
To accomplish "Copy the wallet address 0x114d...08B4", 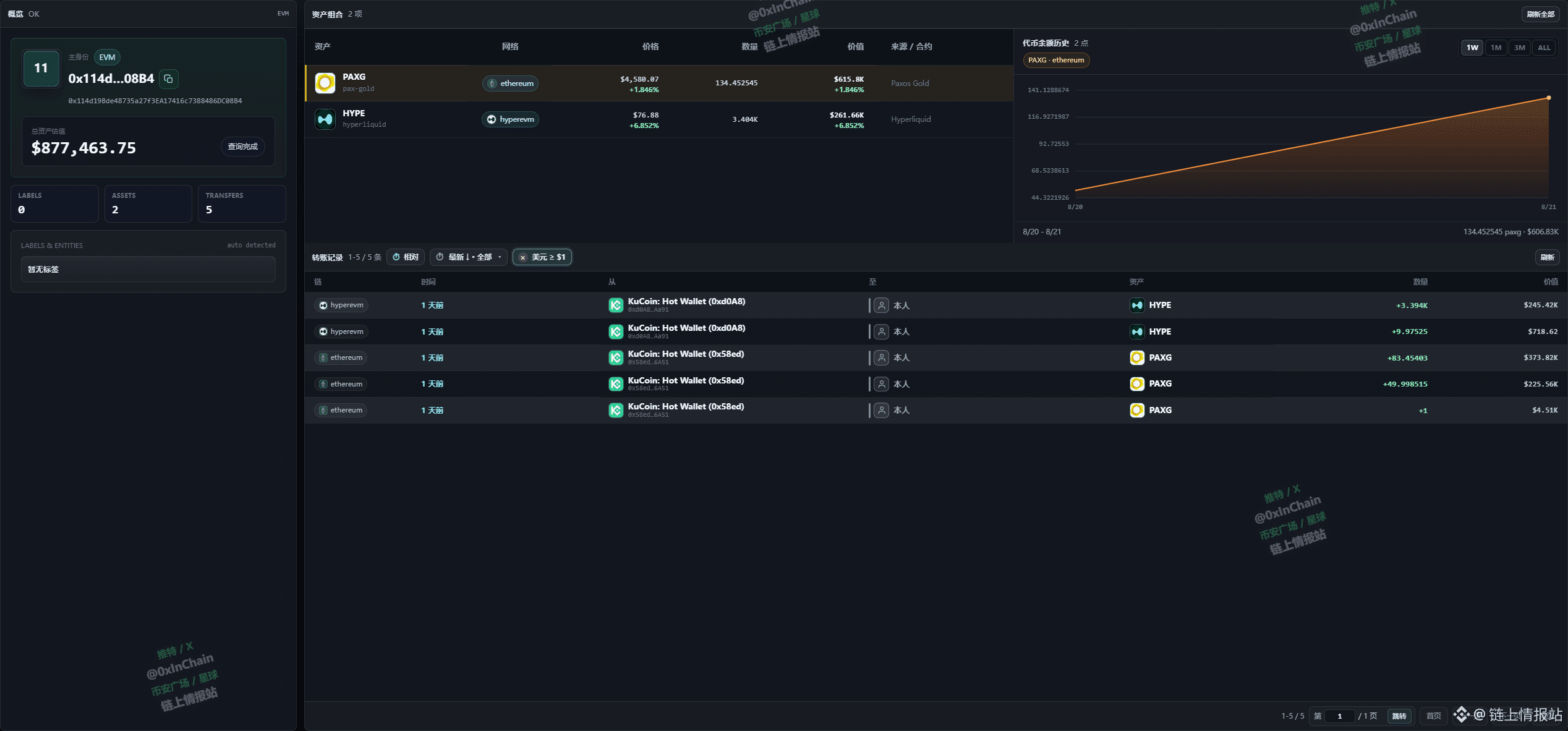I will [168, 79].
